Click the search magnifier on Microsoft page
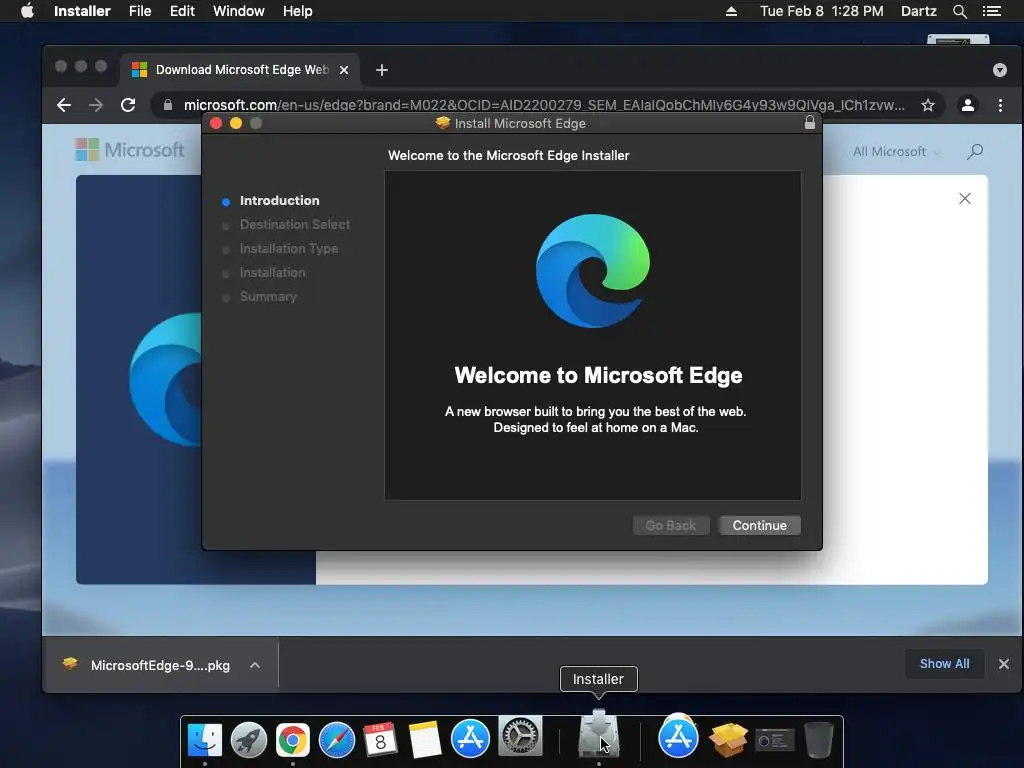1024x768 pixels. (x=974, y=152)
